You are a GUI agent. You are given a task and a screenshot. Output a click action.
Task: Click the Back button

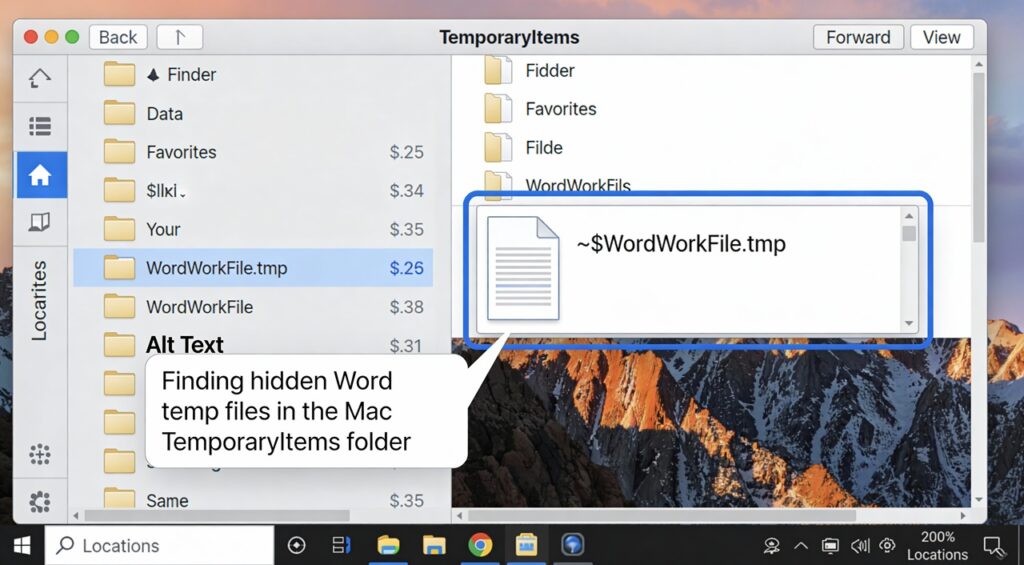pos(118,37)
